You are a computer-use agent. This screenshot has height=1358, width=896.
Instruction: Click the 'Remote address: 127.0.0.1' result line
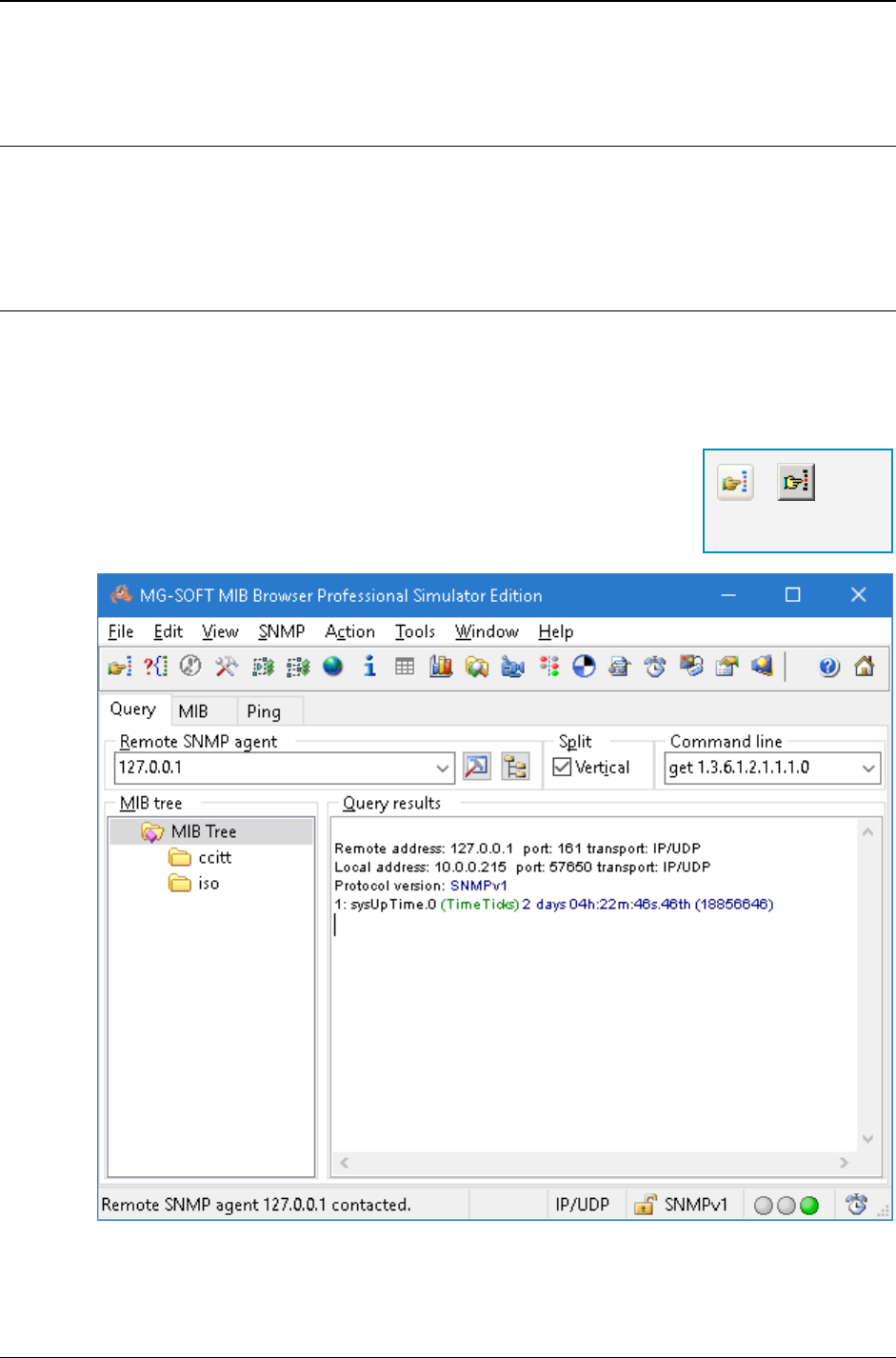(x=517, y=849)
